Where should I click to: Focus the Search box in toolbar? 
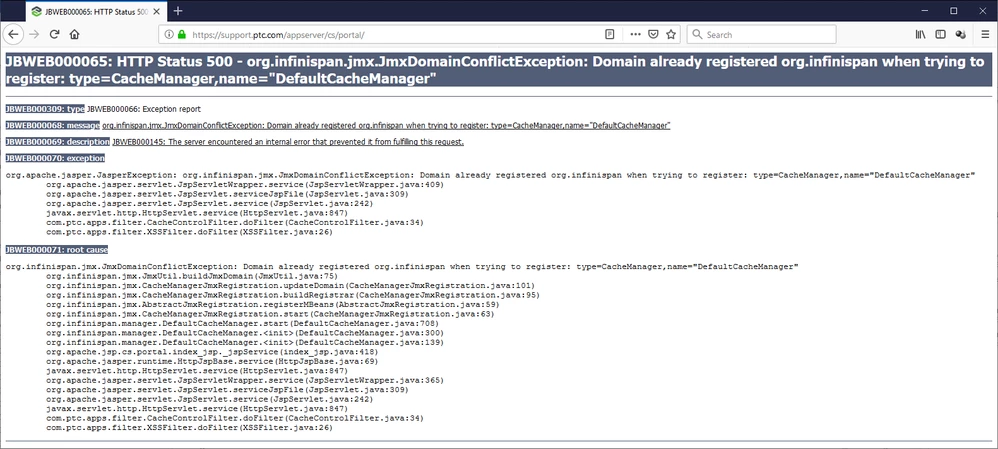pyautogui.click(x=761, y=34)
